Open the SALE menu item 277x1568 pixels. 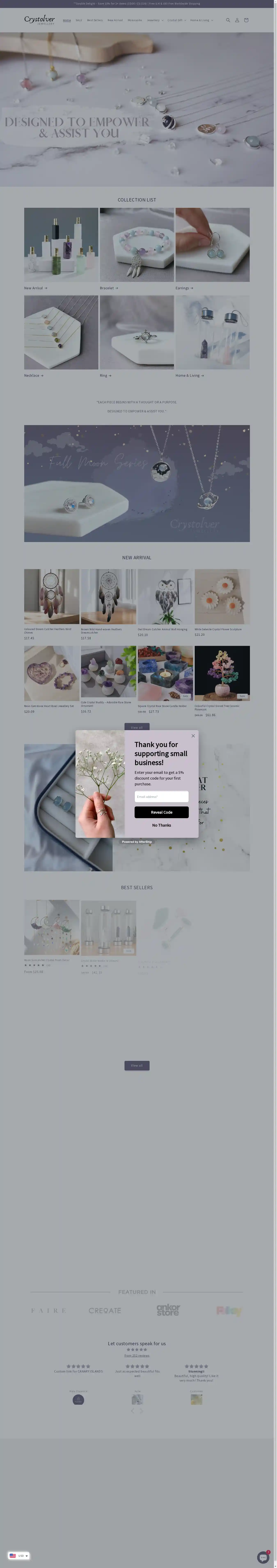[x=79, y=20]
